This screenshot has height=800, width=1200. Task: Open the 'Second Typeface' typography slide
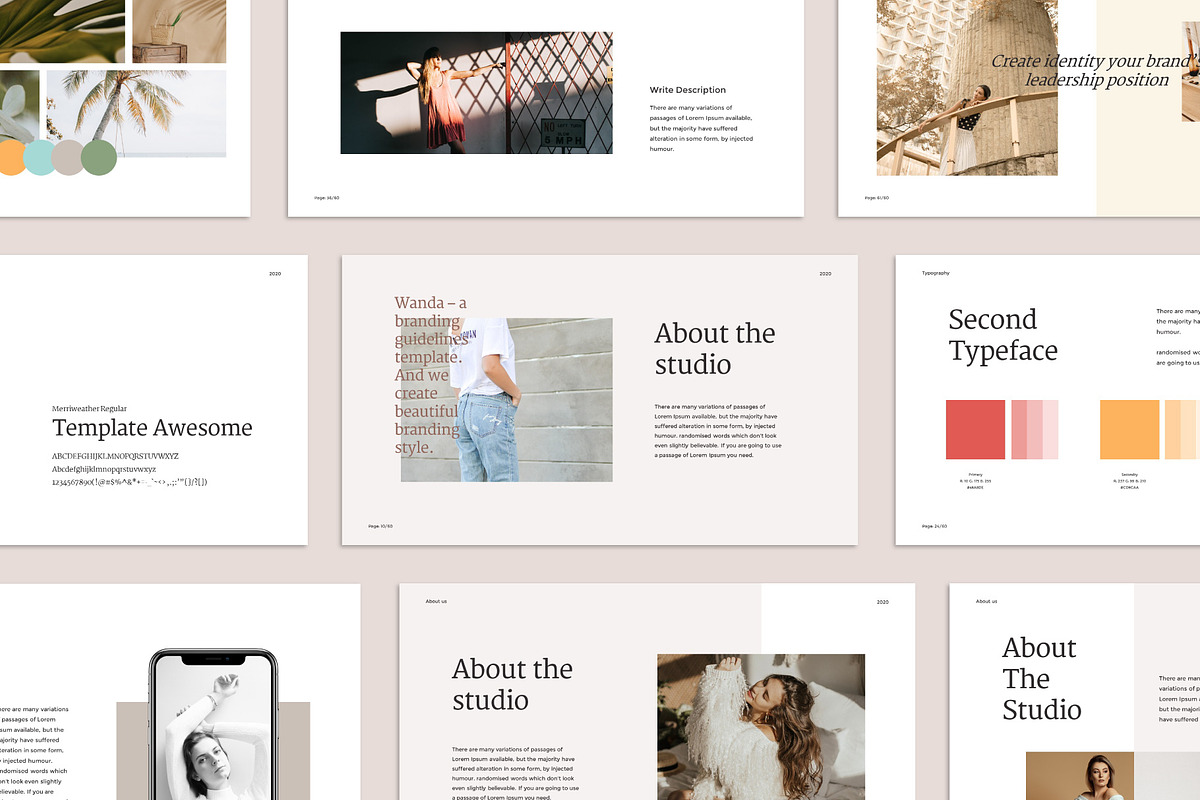tap(1003, 335)
